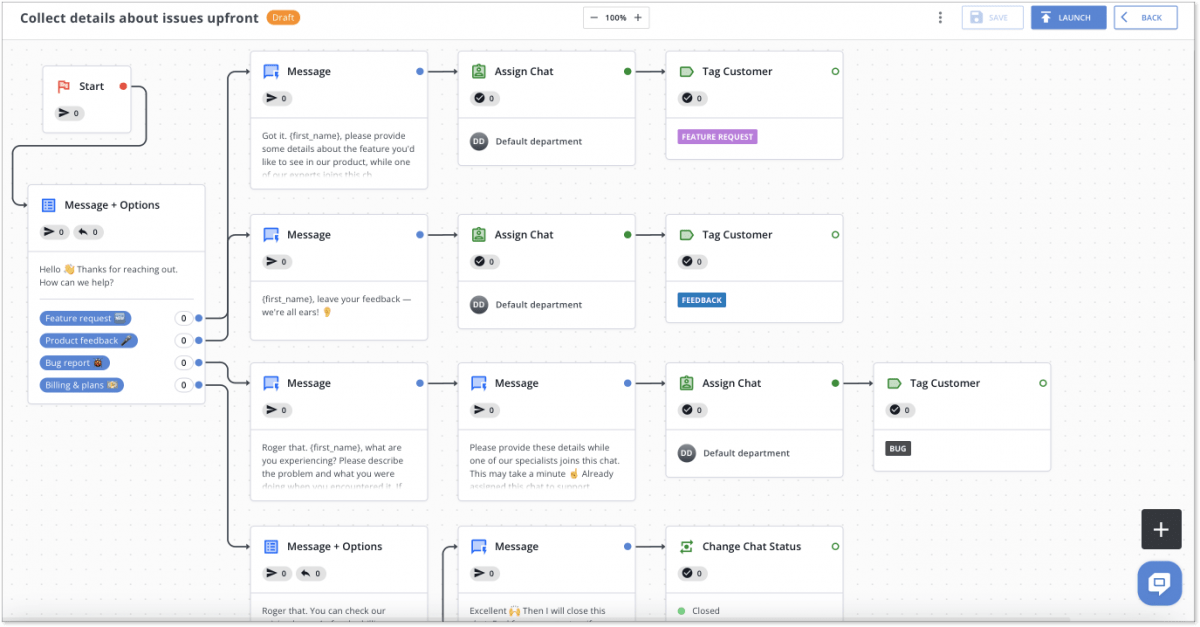Viewport: 1200px width, 627px height.
Task: Open the chat launcher in the bottom-right corner
Action: [1159, 583]
